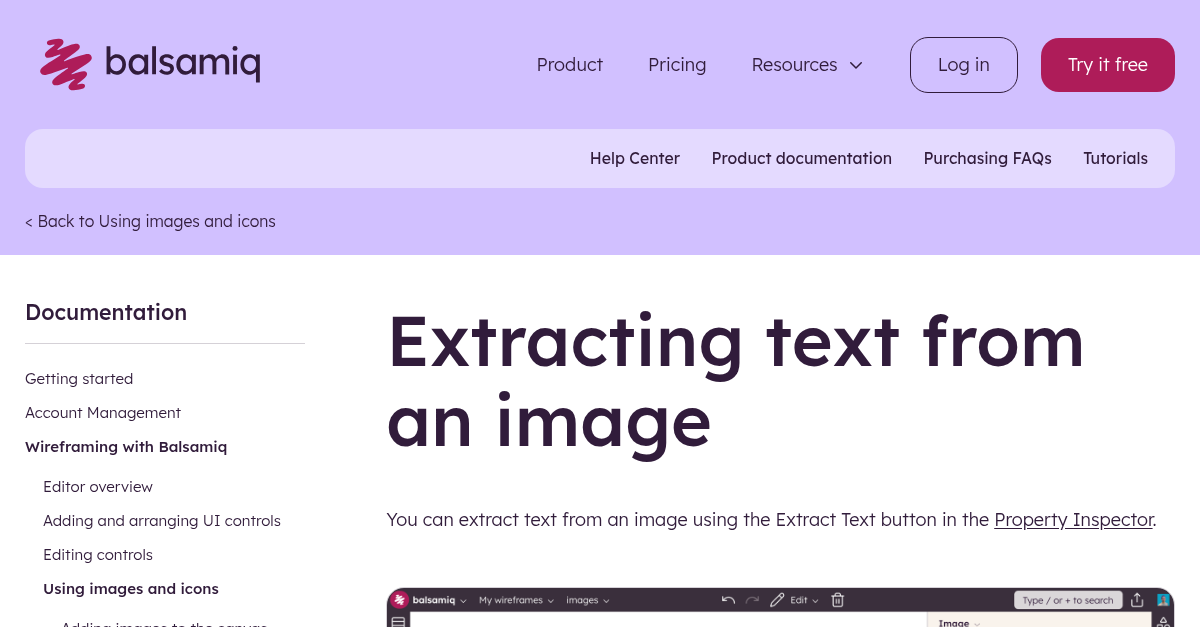Click the round Balsamiq icon in editor

pyautogui.click(x=400, y=600)
